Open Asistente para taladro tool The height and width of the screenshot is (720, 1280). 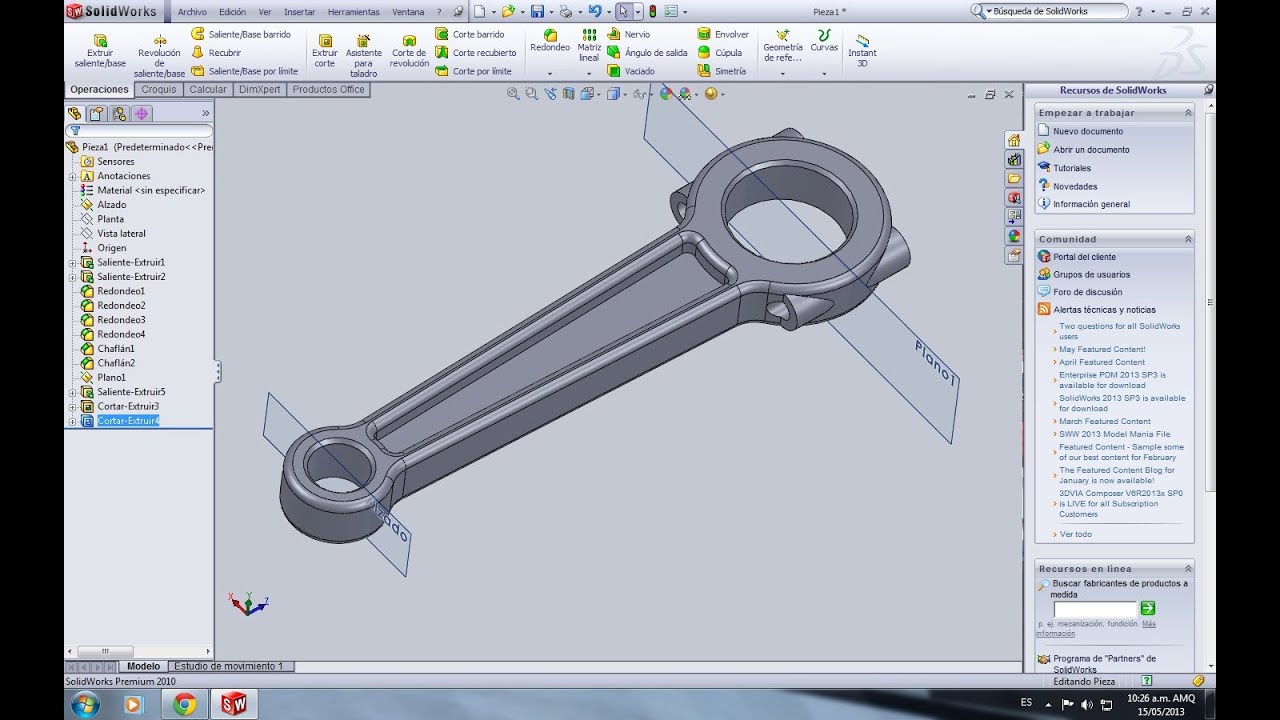point(364,56)
